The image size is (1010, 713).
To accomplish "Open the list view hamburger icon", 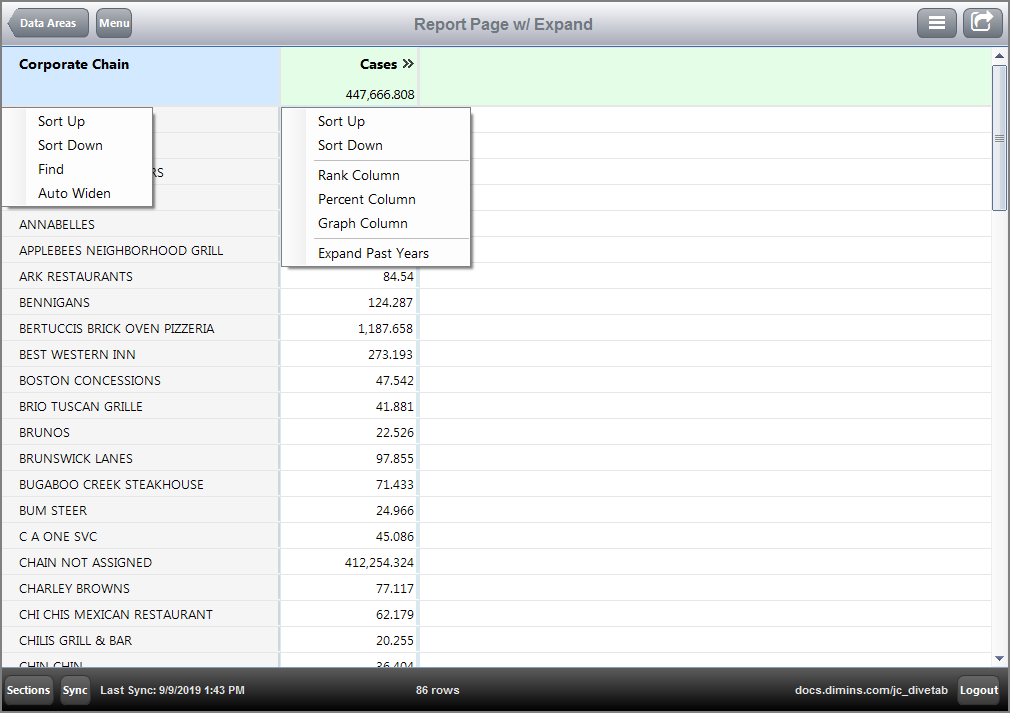I will pos(937,22).
